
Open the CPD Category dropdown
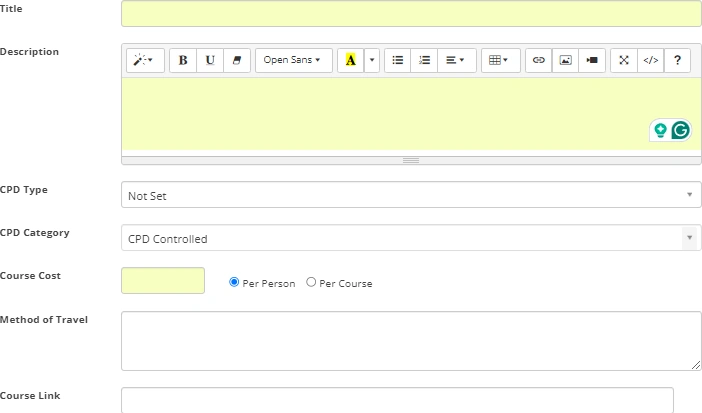click(x=410, y=238)
